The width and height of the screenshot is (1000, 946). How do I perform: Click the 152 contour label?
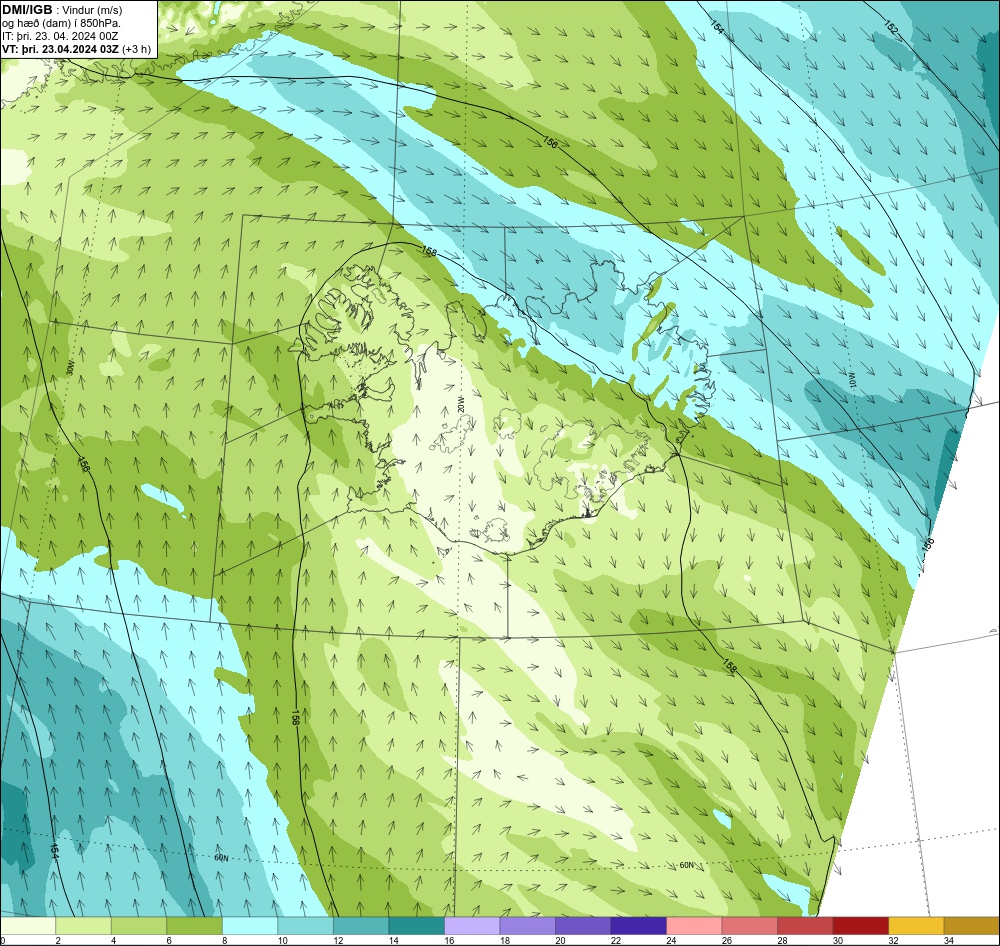891,26
